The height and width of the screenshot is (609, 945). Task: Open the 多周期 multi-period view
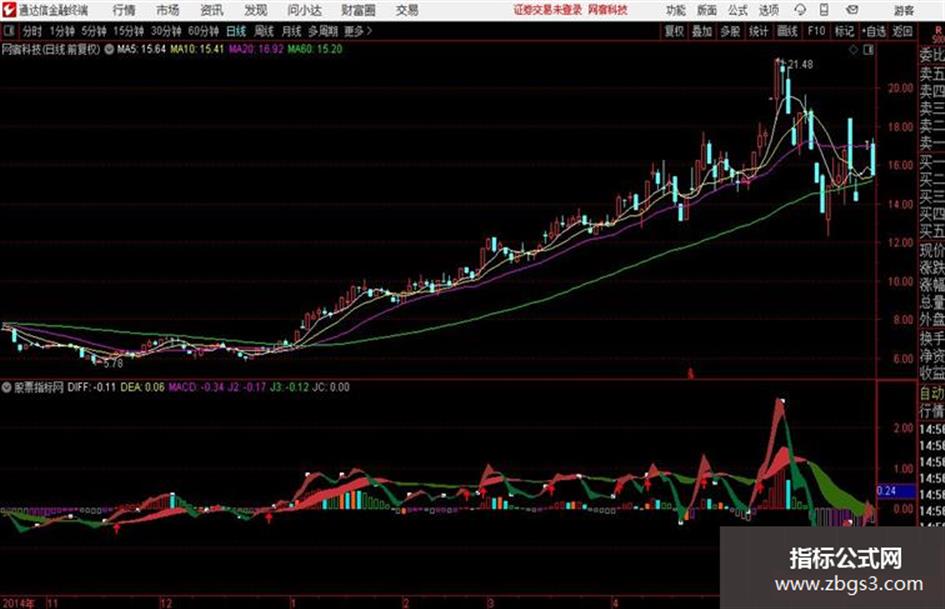tap(323, 31)
